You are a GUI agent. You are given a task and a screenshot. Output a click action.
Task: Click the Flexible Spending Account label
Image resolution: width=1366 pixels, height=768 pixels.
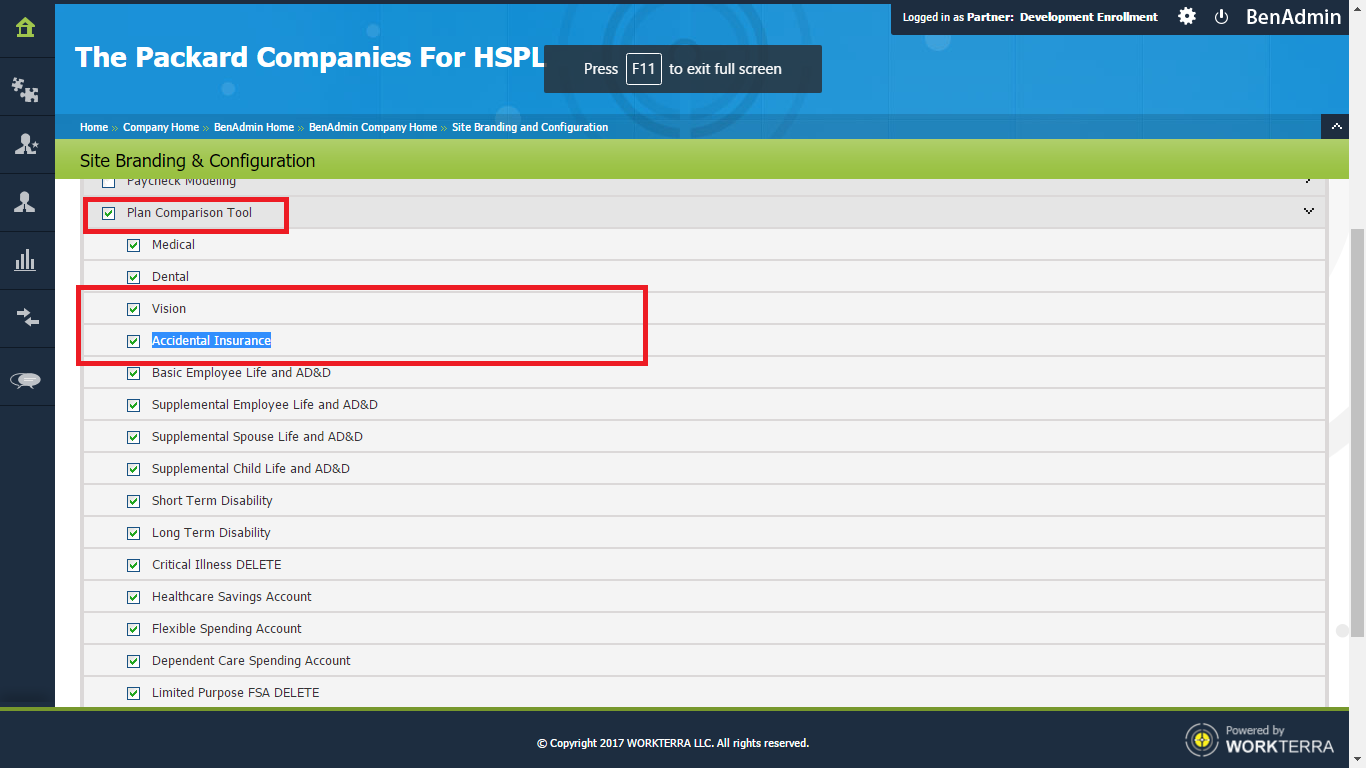[x=227, y=629]
